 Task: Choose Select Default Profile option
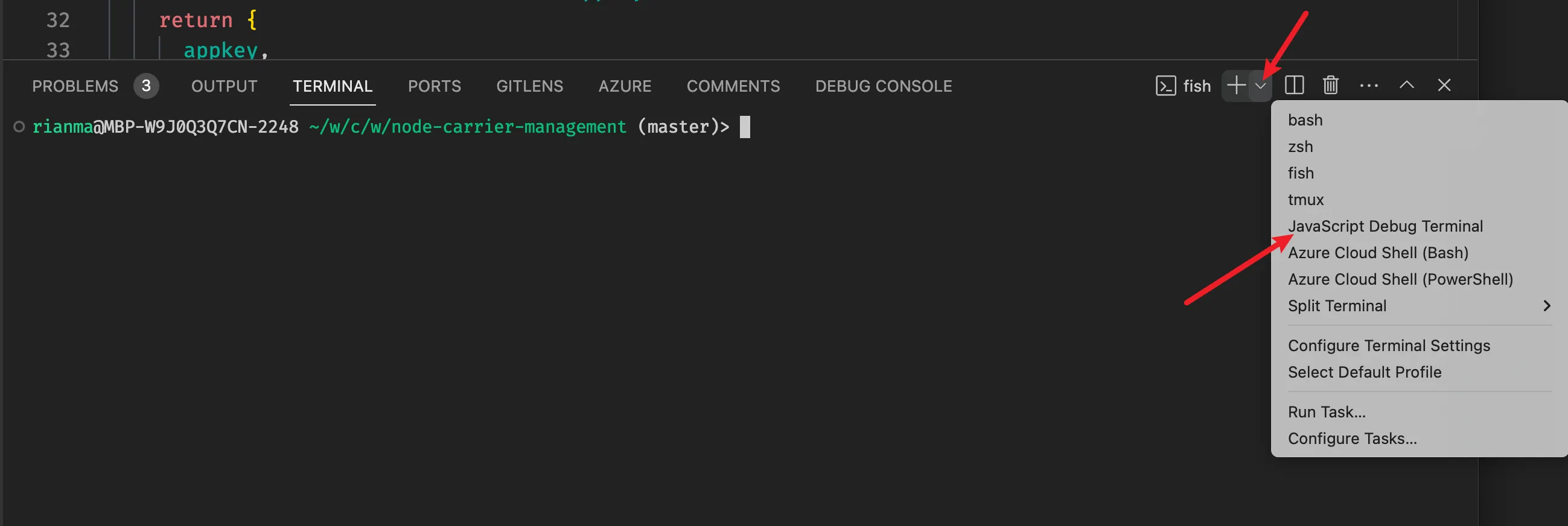coord(1365,372)
